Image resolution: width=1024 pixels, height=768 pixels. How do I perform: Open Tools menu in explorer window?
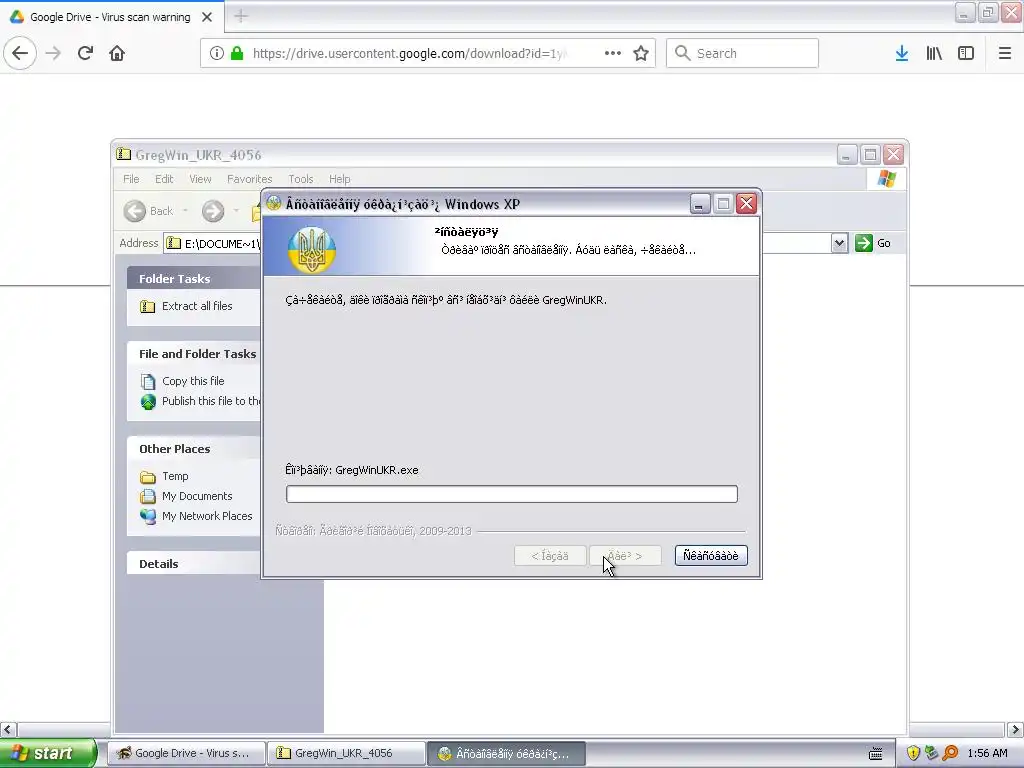pos(300,178)
